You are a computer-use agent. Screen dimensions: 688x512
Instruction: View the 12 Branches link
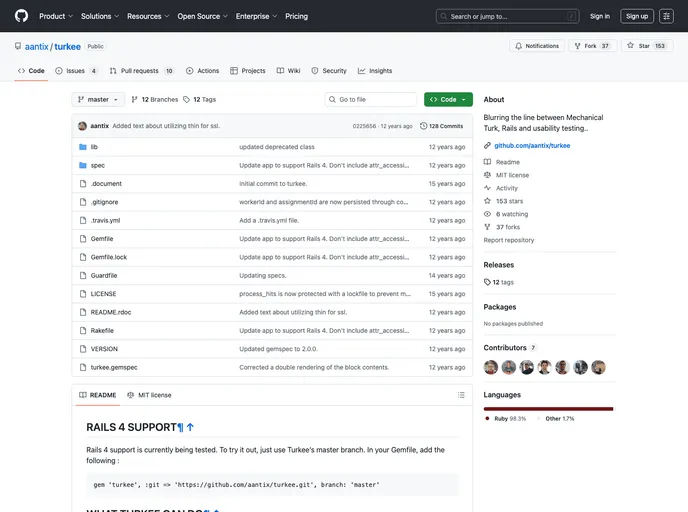click(x=155, y=100)
